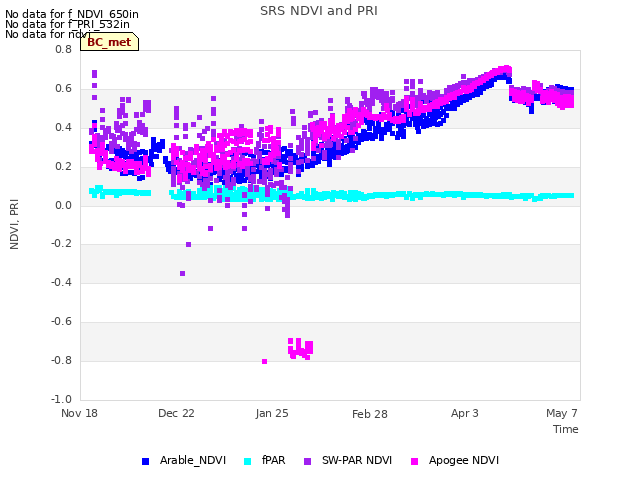This screenshot has height=480, width=640.
Task: Click the Apr 3 x-axis tick label
Action: 464,413
